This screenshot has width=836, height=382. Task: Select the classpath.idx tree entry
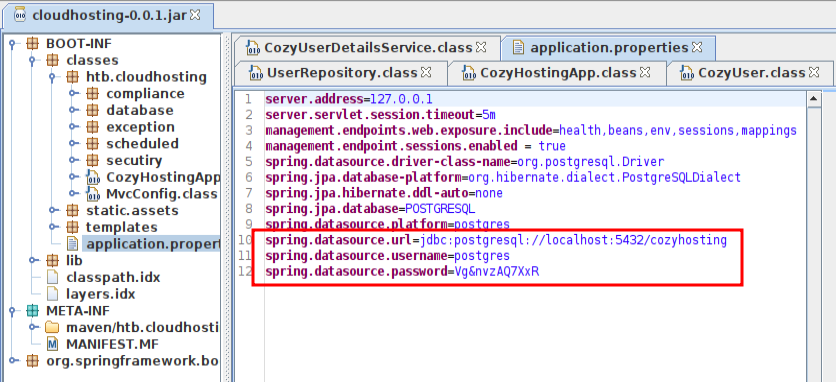(x=113, y=277)
